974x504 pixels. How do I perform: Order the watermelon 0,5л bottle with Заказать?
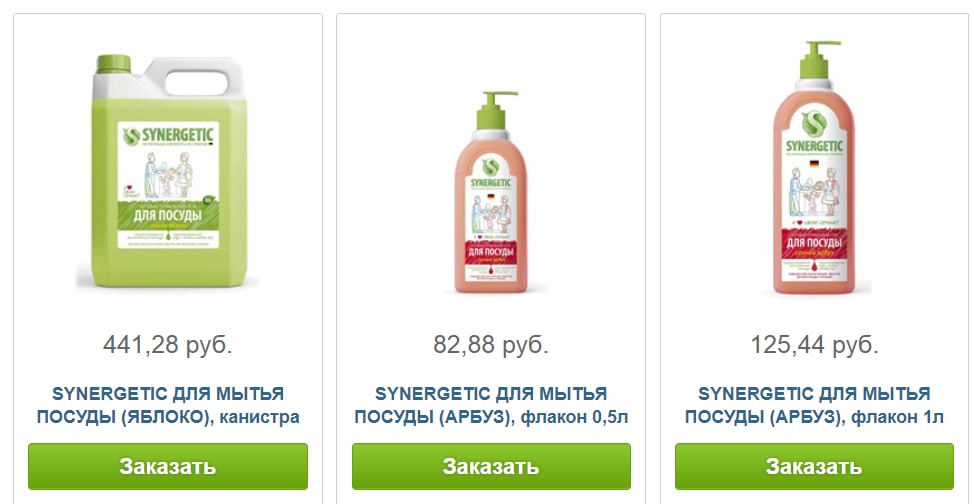(491, 466)
